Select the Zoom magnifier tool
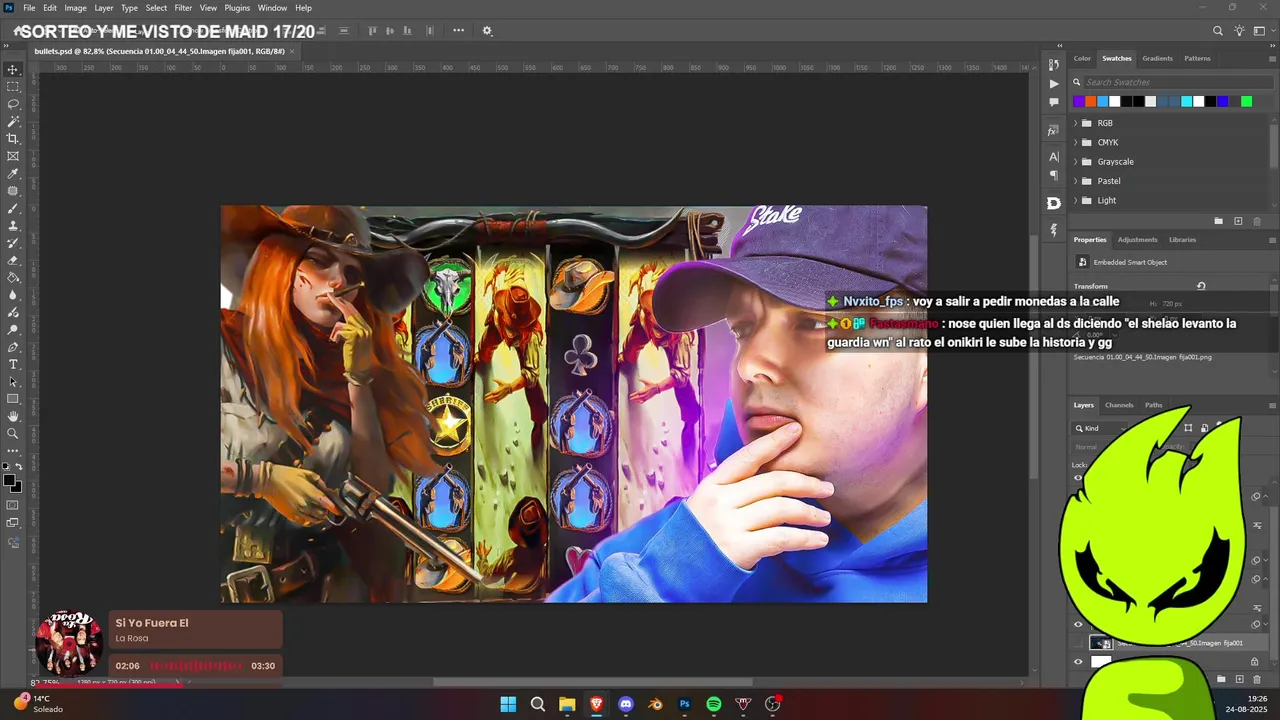 coord(13,434)
